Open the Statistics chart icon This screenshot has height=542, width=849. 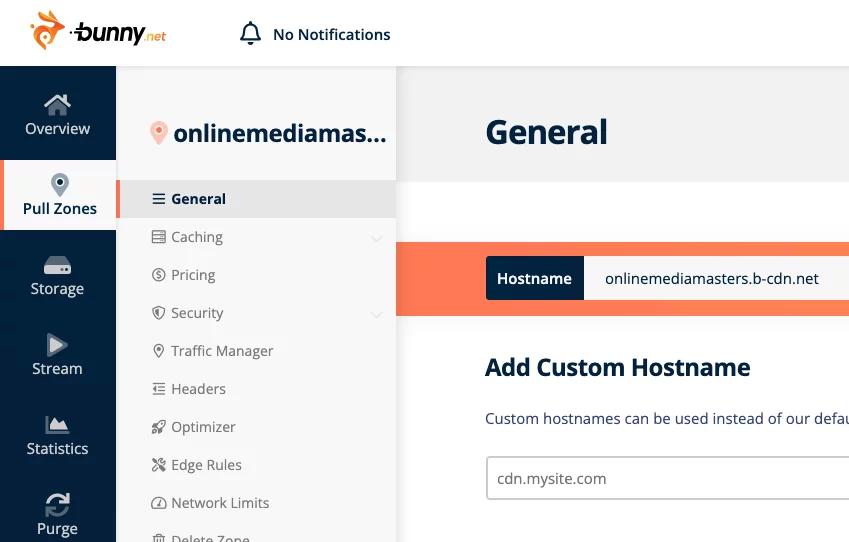[57, 425]
